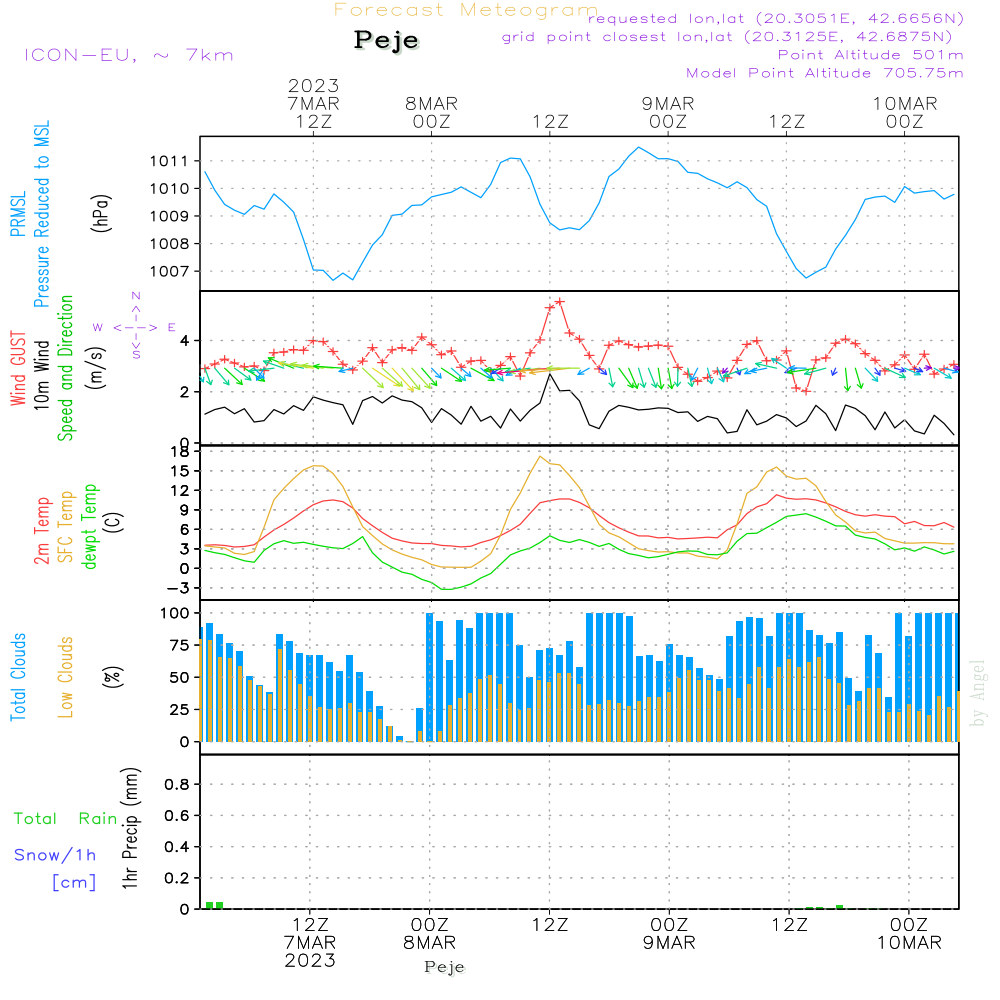Viewport: 1000px width, 1000px height.
Task: Click the requested lon,lat coordinates line
Action: click(776, 18)
